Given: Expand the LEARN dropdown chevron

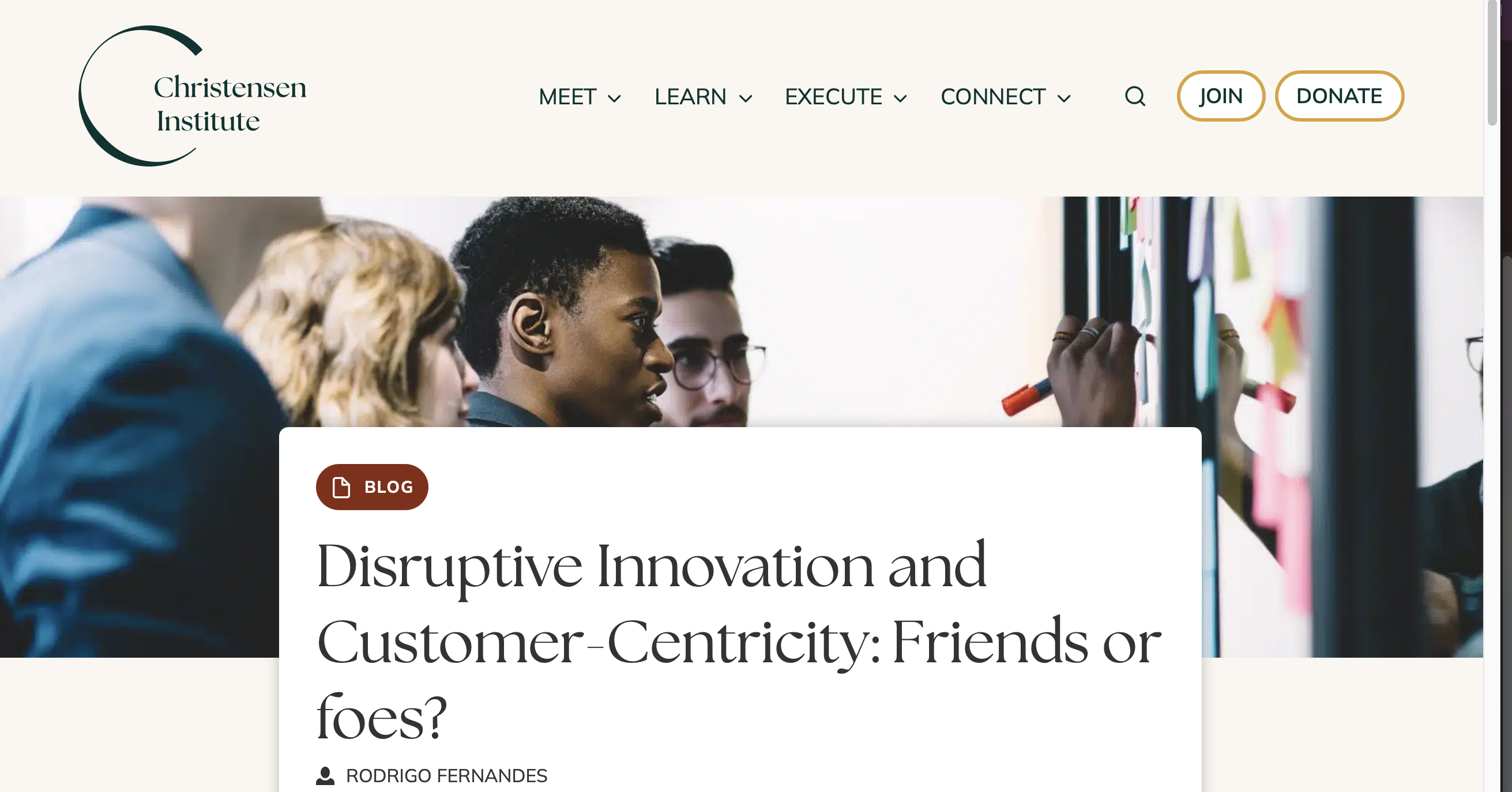Looking at the screenshot, I should pyautogui.click(x=746, y=98).
